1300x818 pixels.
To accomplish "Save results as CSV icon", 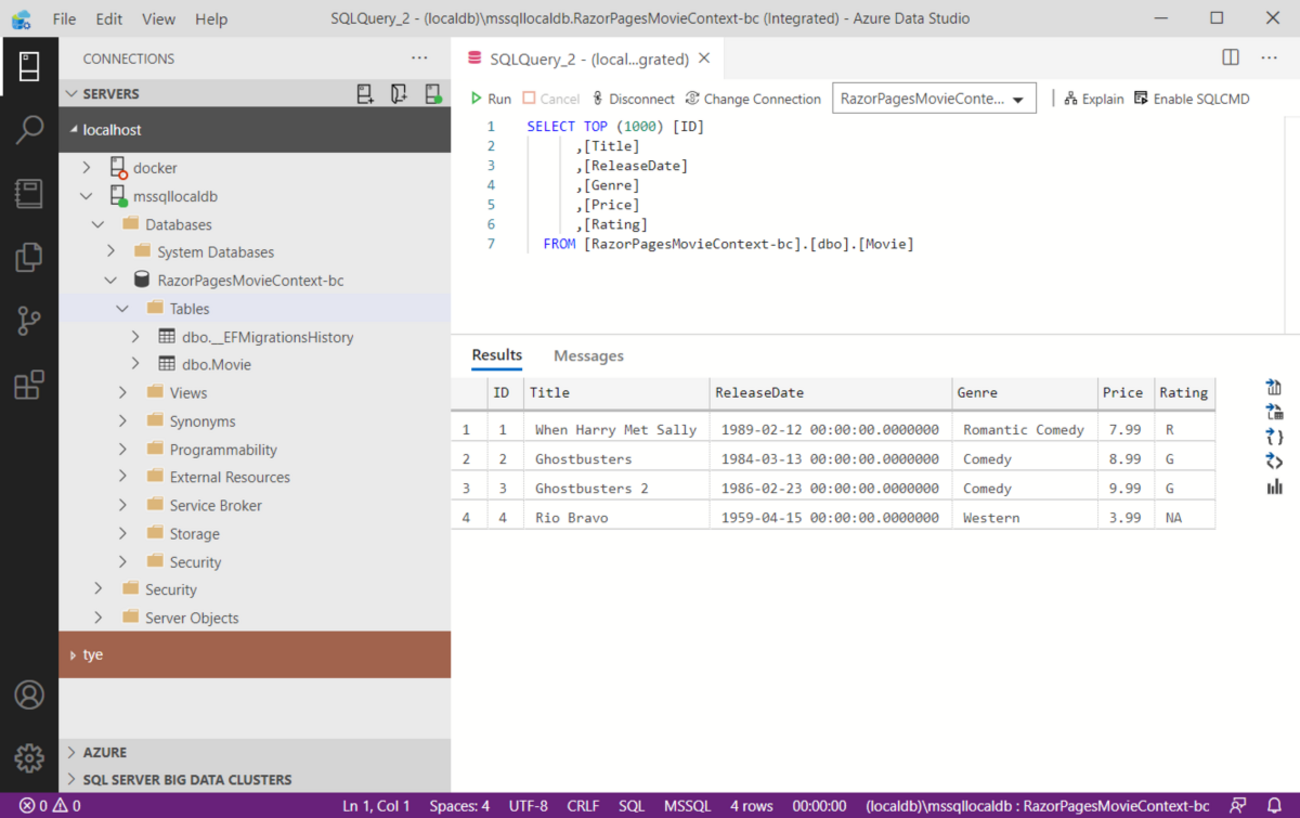I will click(x=1274, y=388).
